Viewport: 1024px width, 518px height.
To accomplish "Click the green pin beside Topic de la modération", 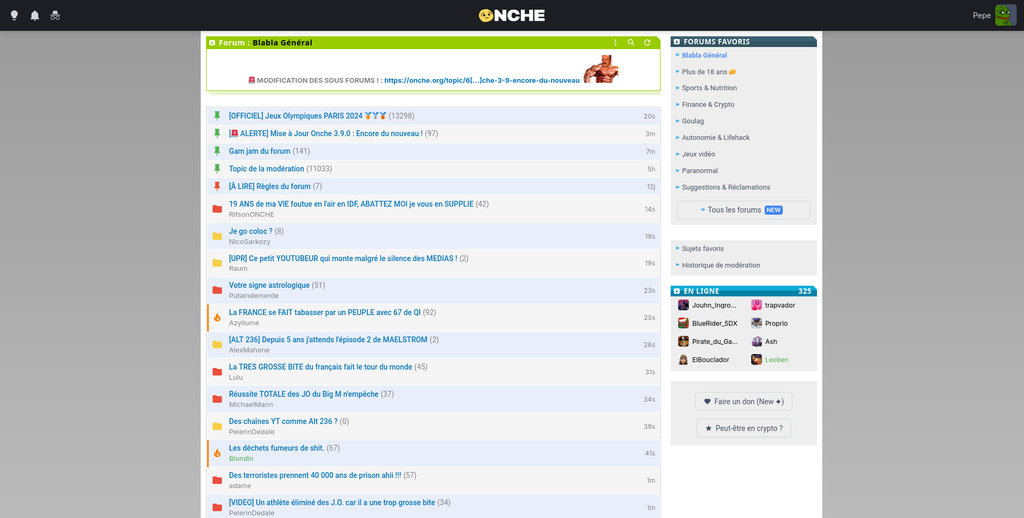I will [x=217, y=169].
